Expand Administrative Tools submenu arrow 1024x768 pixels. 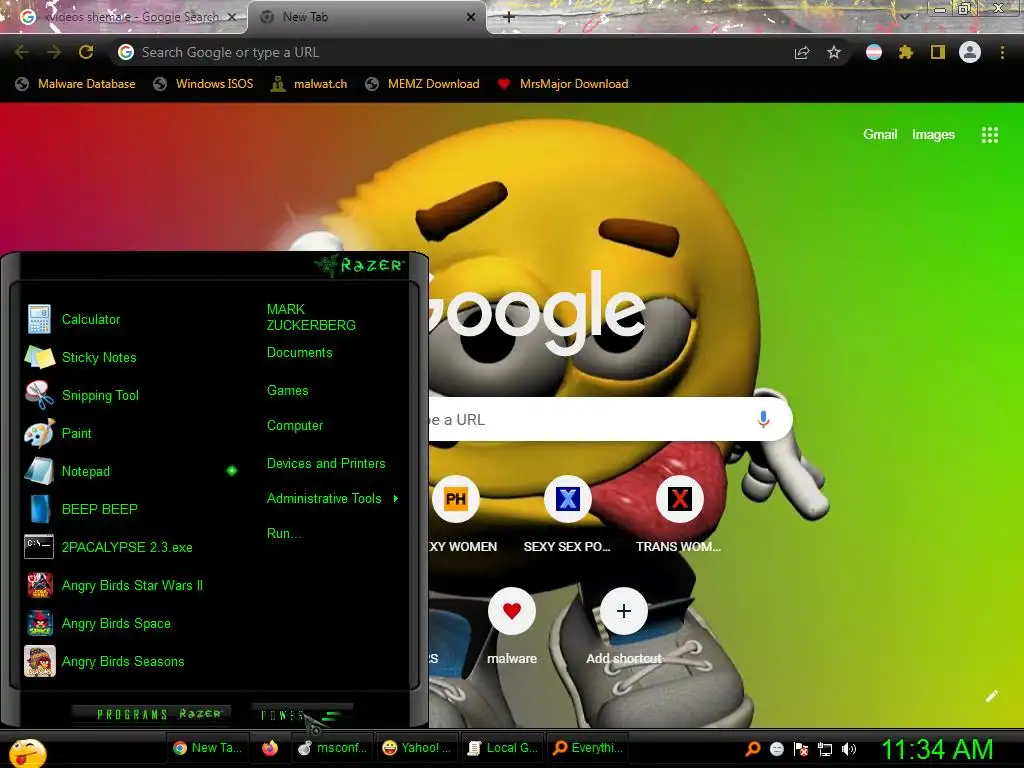(x=396, y=498)
